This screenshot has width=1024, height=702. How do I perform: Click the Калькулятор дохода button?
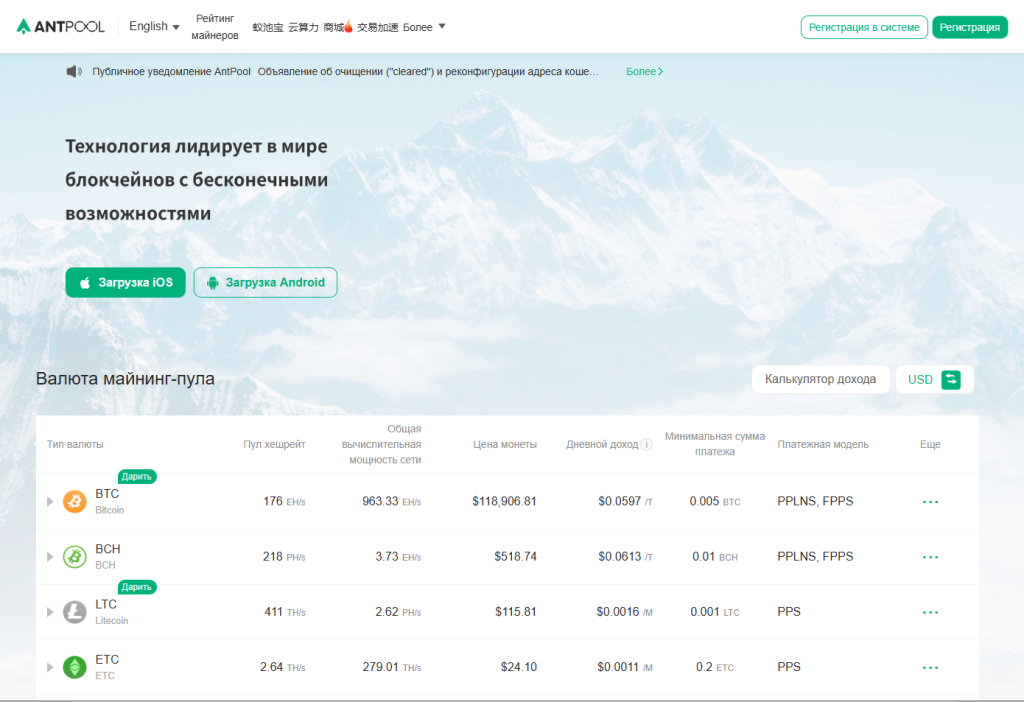point(820,380)
